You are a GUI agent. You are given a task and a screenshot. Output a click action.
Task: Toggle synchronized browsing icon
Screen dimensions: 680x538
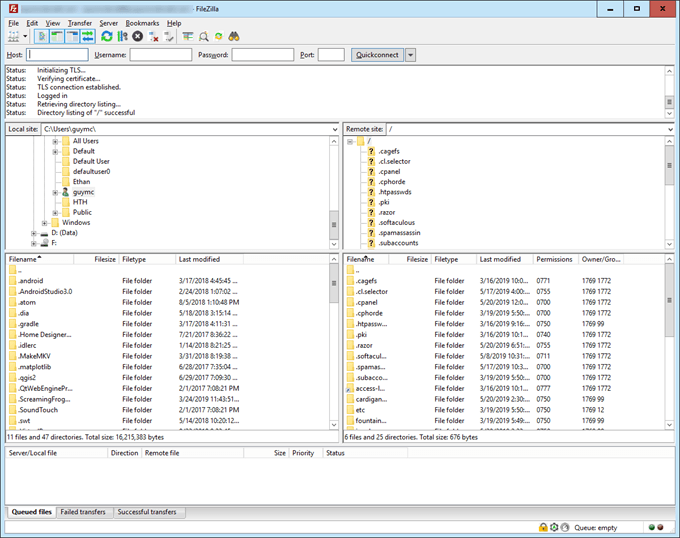[x=219, y=36]
